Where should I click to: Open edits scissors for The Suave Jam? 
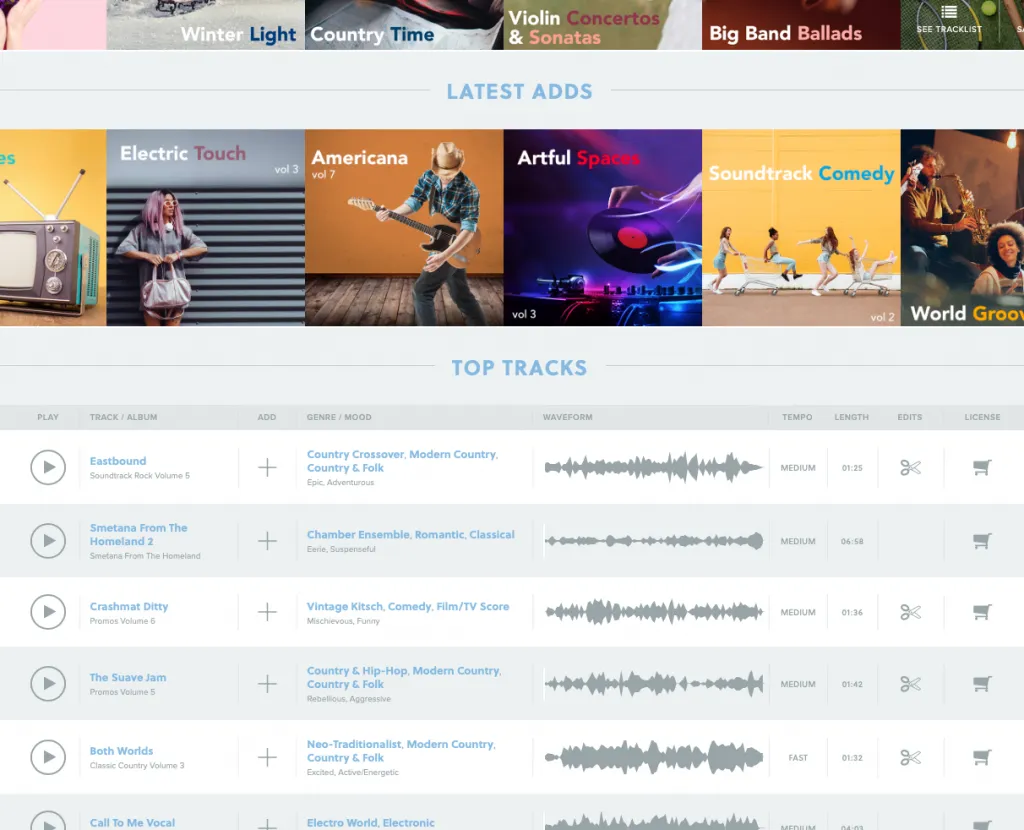pyautogui.click(x=910, y=684)
